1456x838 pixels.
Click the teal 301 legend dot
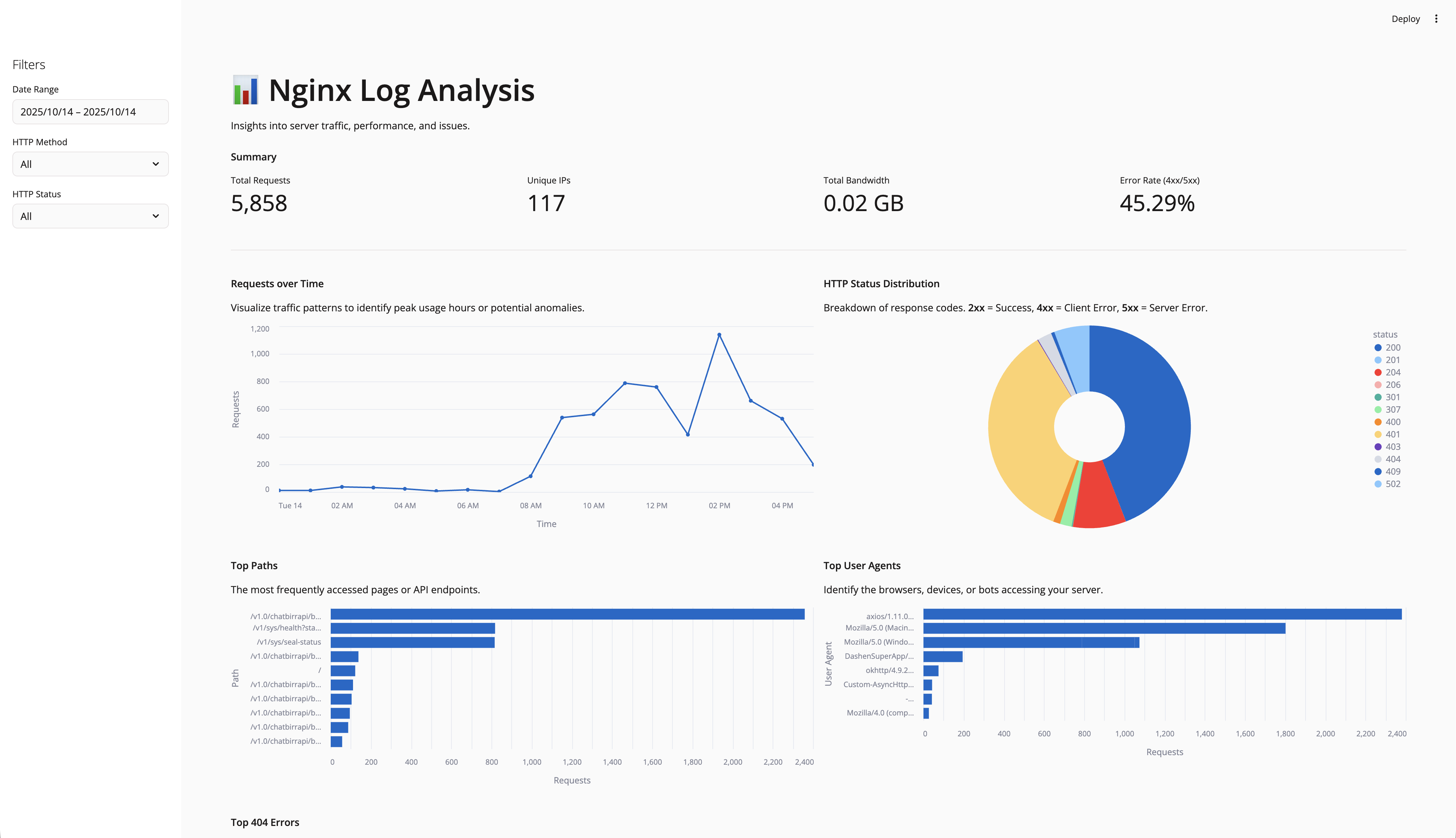[1378, 397]
